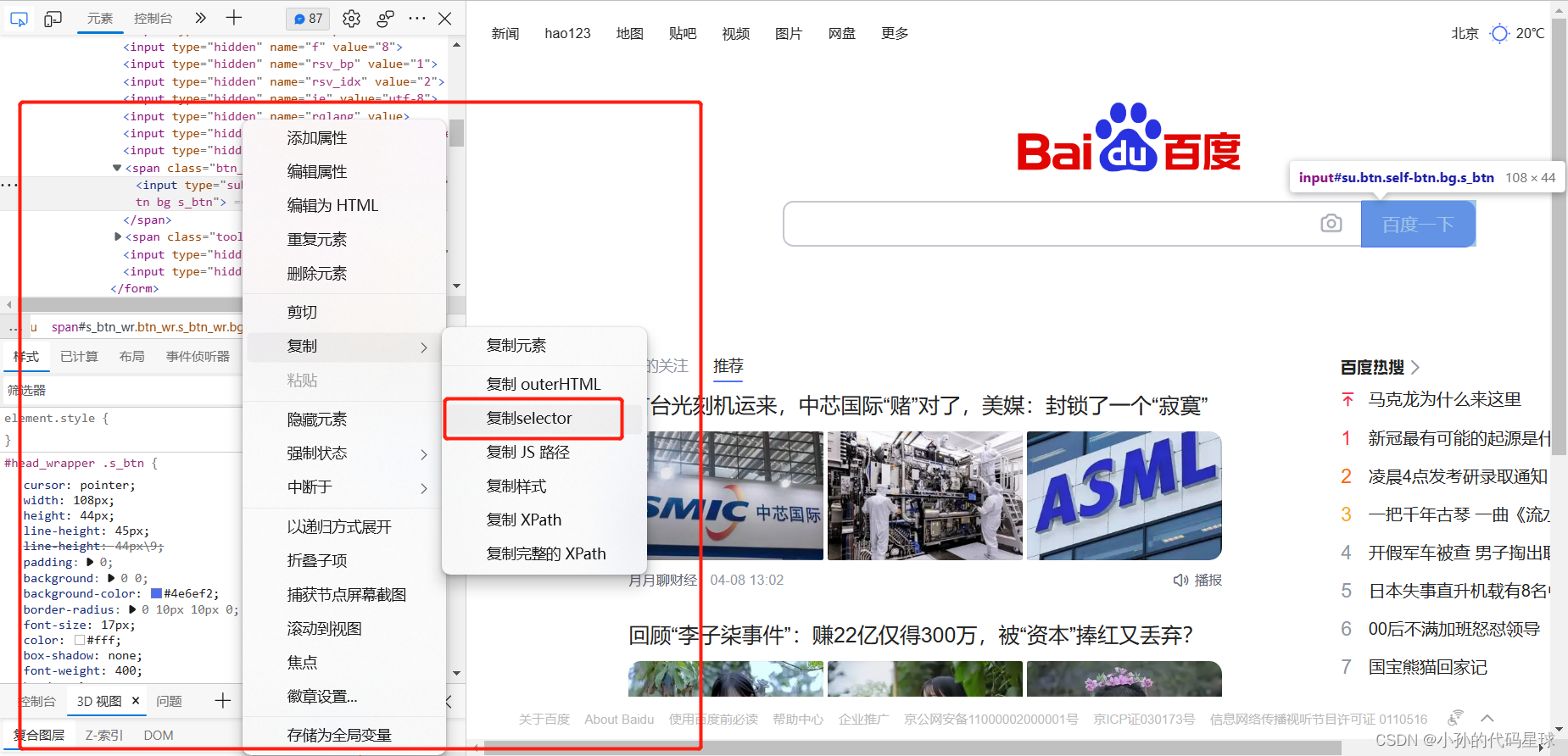Open the 布局 tab

131,357
